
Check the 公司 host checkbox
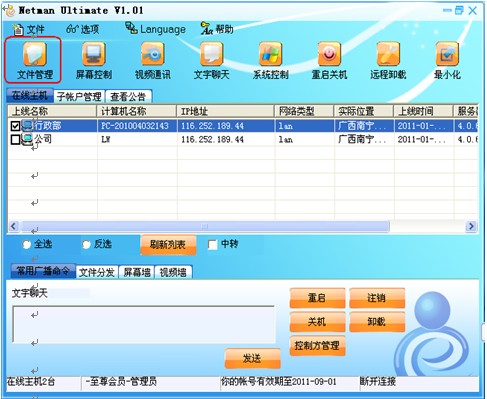click(15, 140)
